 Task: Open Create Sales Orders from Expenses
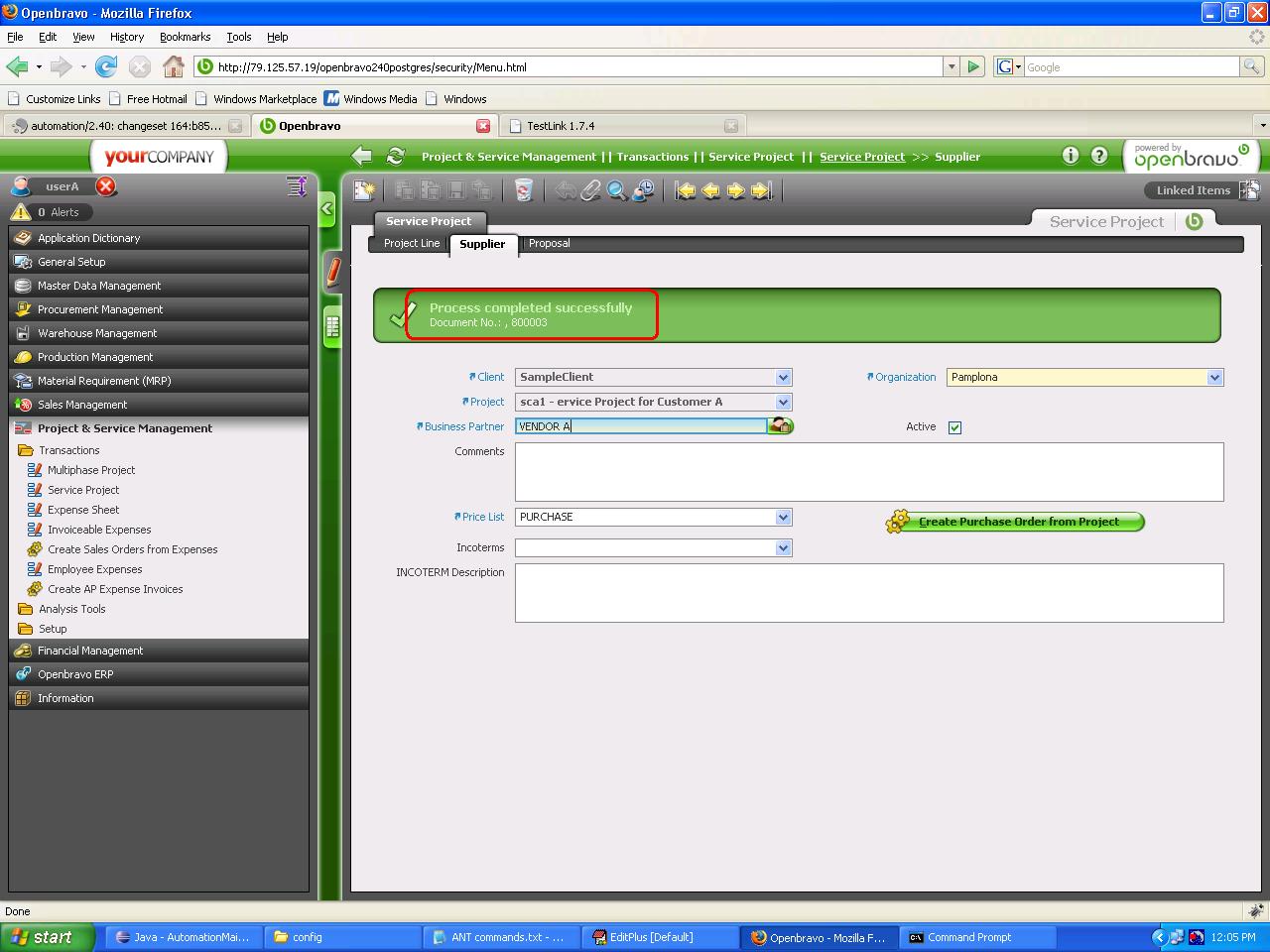133,549
